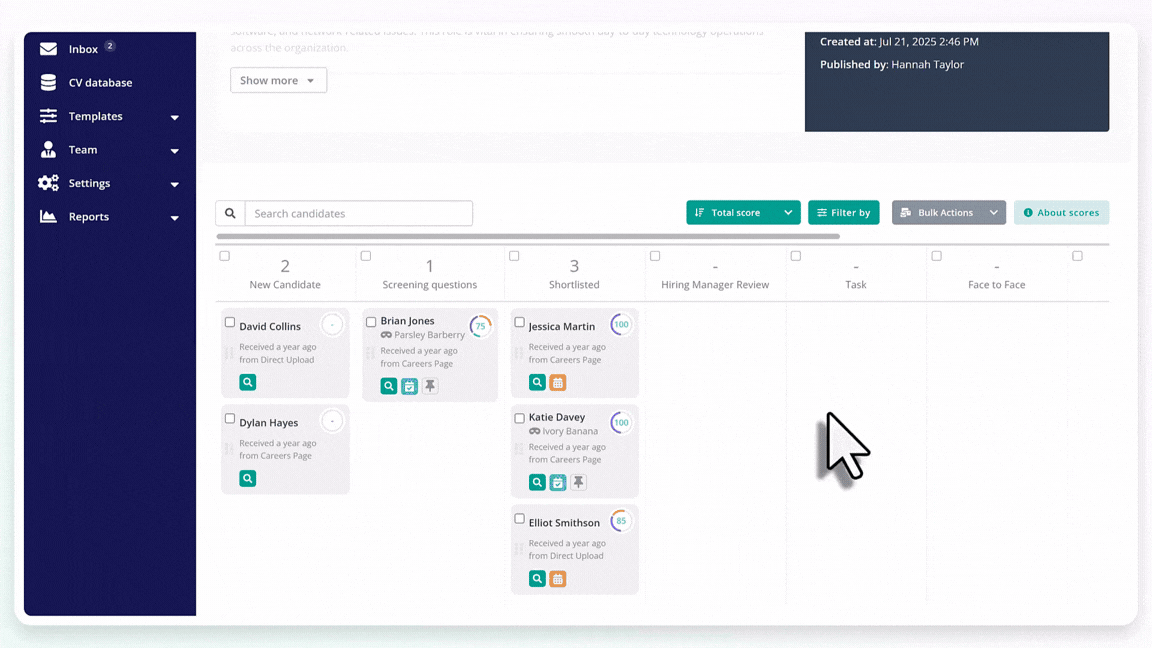Expand description with Show more
Viewport: 1152px width, 648px height.
pyautogui.click(x=278, y=80)
